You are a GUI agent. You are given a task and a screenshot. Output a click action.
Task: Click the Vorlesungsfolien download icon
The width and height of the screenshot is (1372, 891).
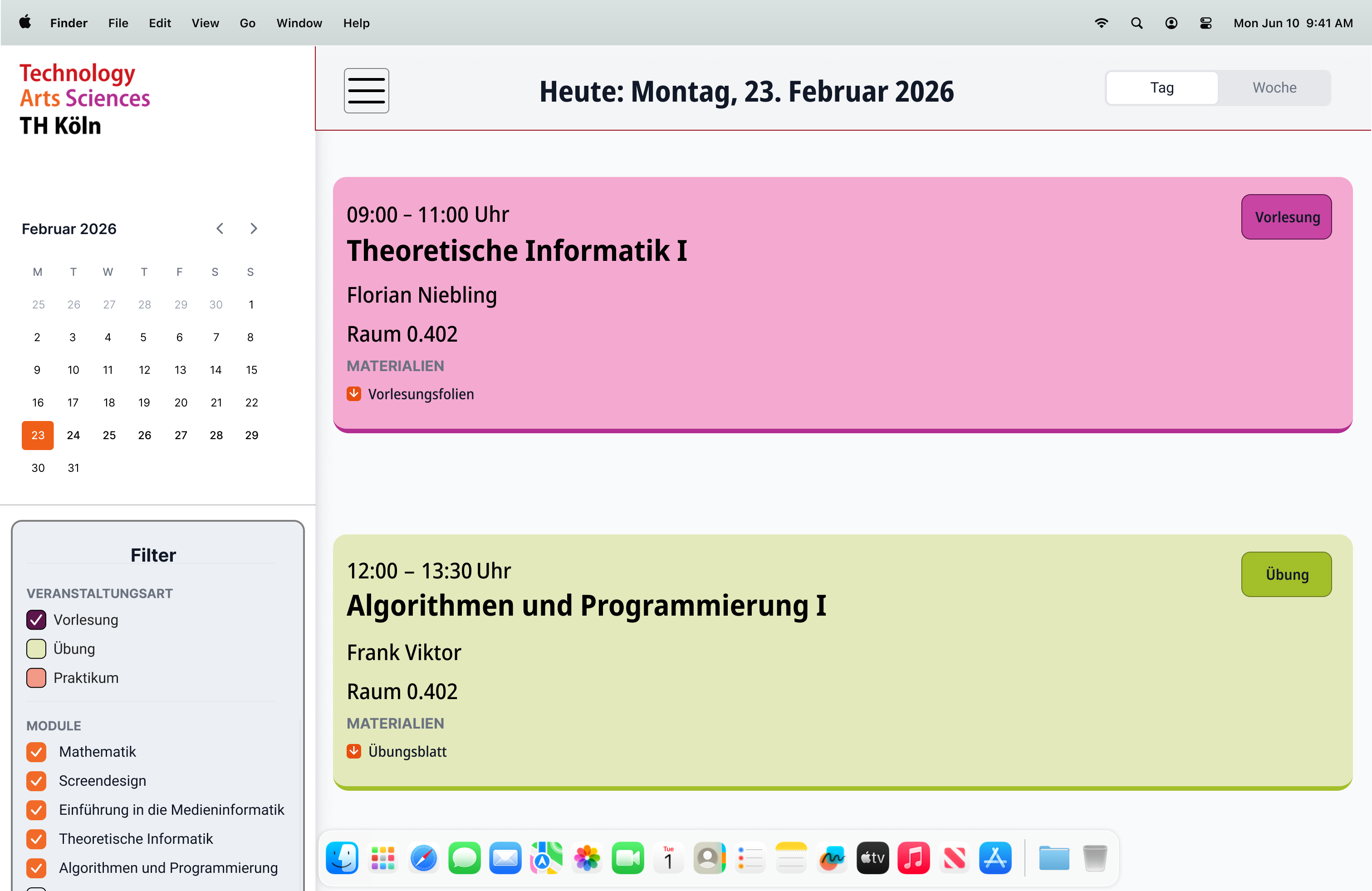(x=353, y=394)
